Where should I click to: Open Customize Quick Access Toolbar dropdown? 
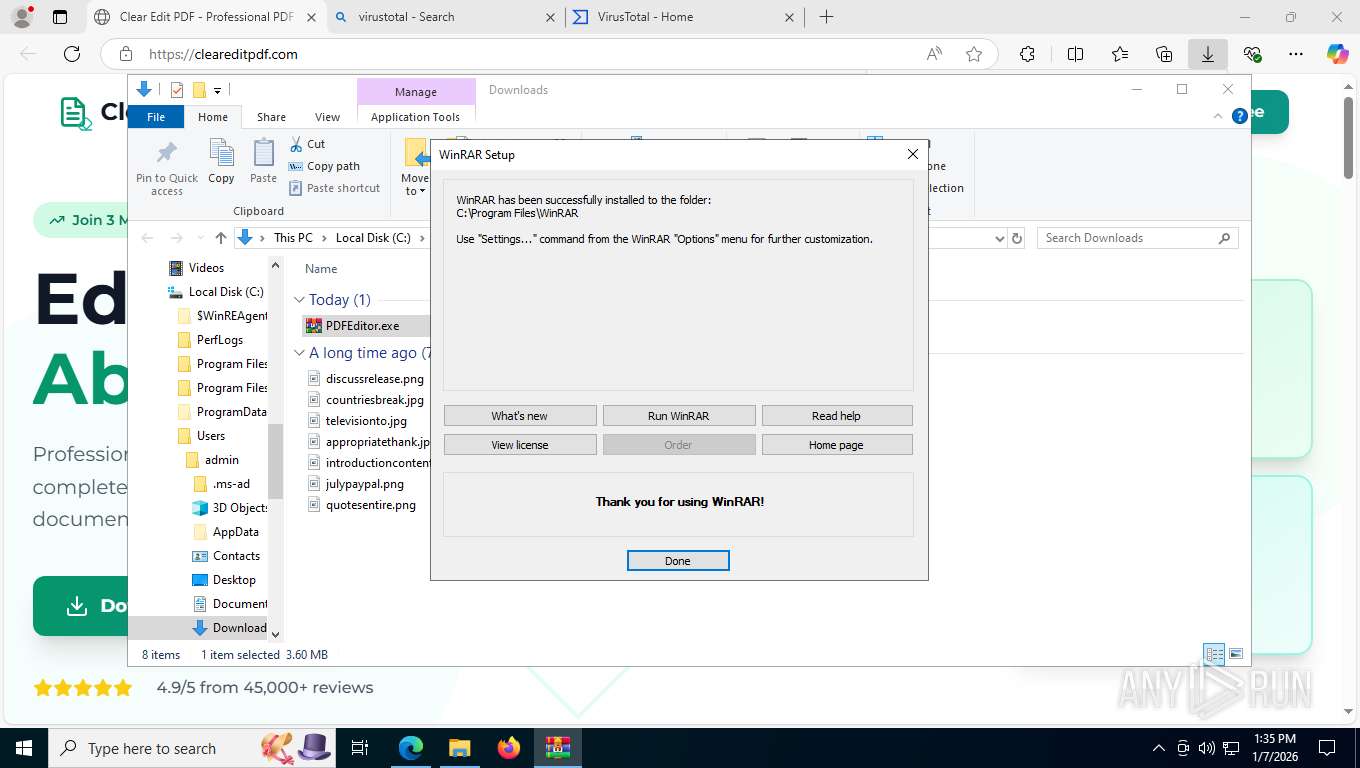(x=217, y=91)
